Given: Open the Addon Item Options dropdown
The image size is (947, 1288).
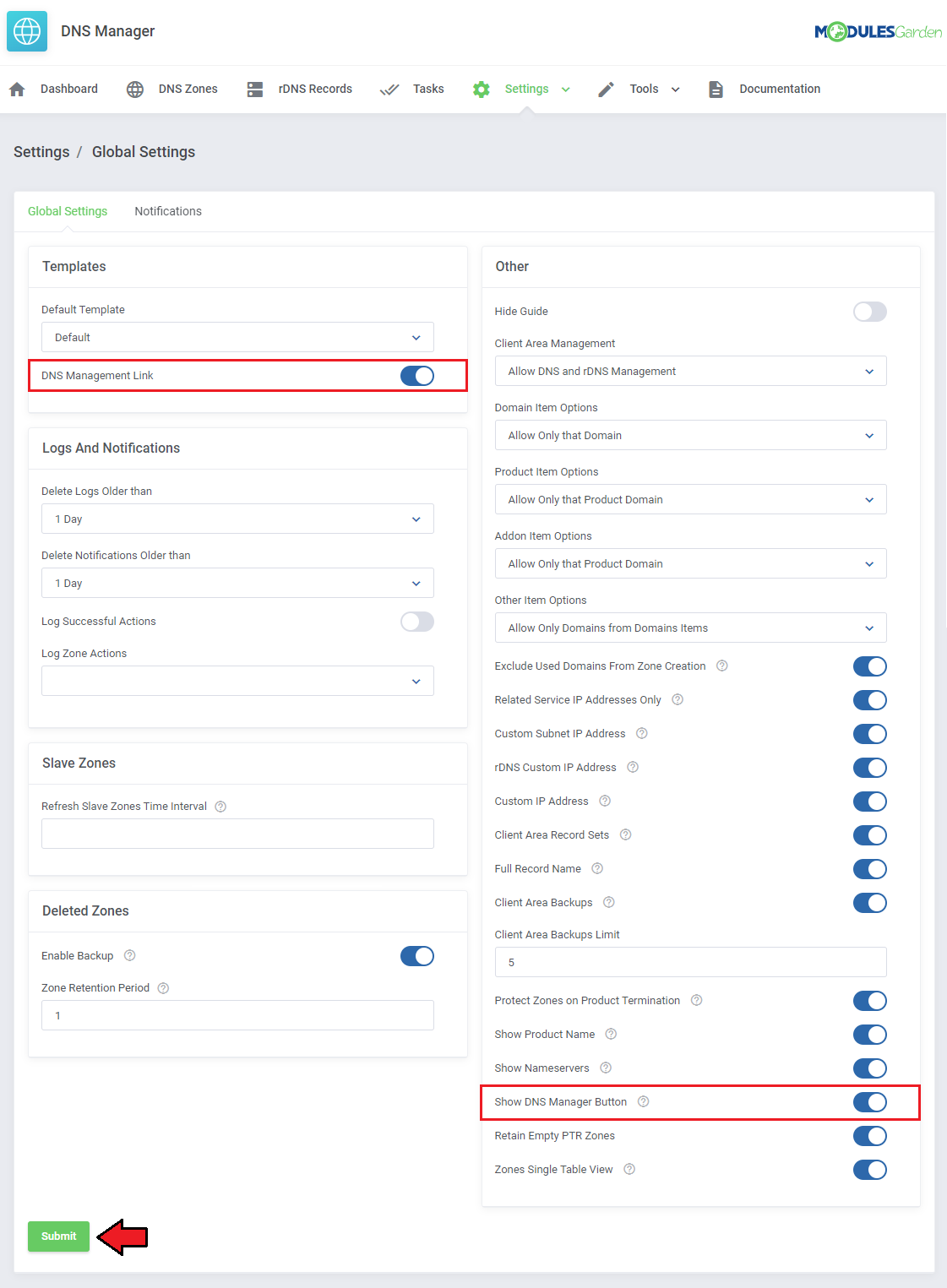Looking at the screenshot, I should pos(690,563).
